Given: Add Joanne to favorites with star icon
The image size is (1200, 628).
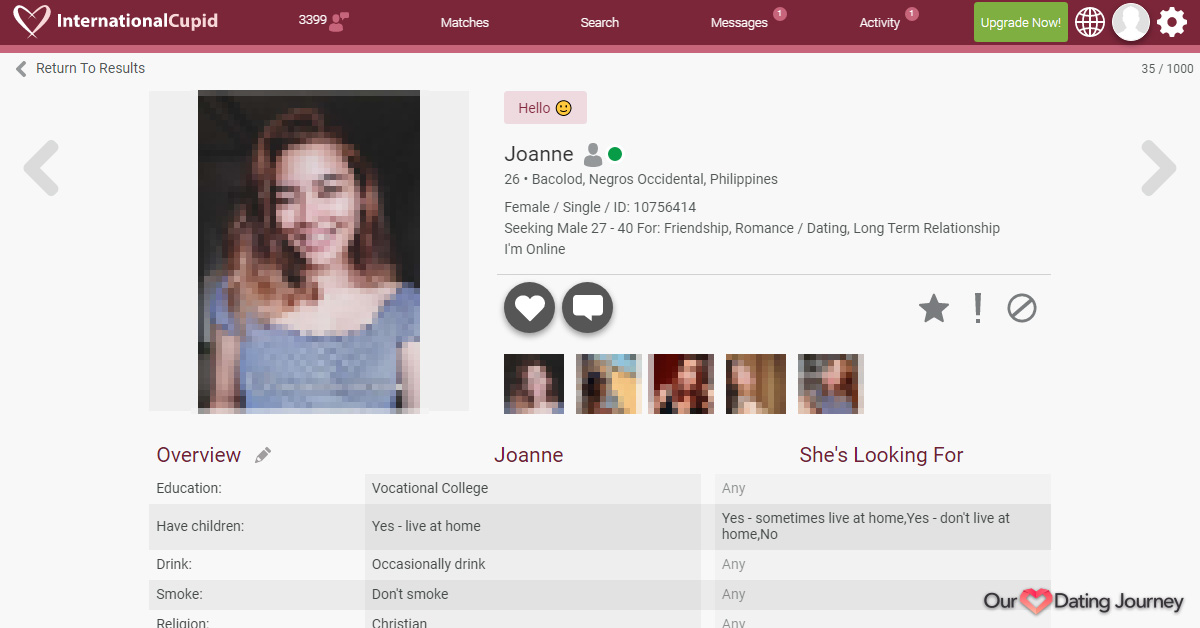Looking at the screenshot, I should tap(933, 309).
